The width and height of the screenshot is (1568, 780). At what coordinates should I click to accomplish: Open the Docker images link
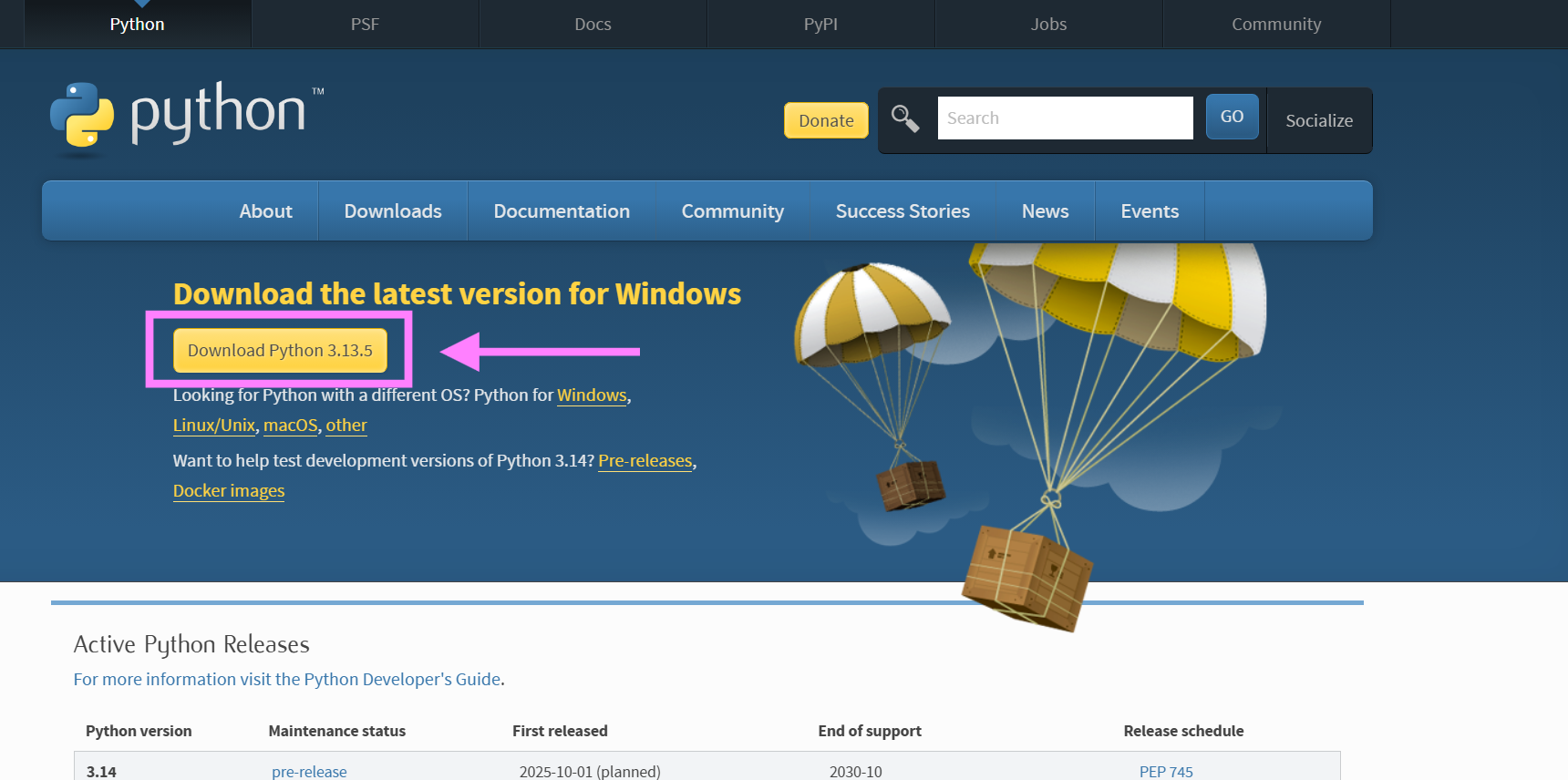pyautogui.click(x=229, y=490)
